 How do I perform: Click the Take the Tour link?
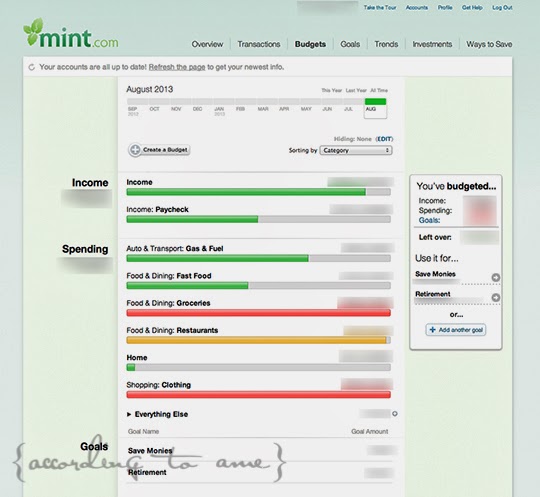pyautogui.click(x=380, y=8)
